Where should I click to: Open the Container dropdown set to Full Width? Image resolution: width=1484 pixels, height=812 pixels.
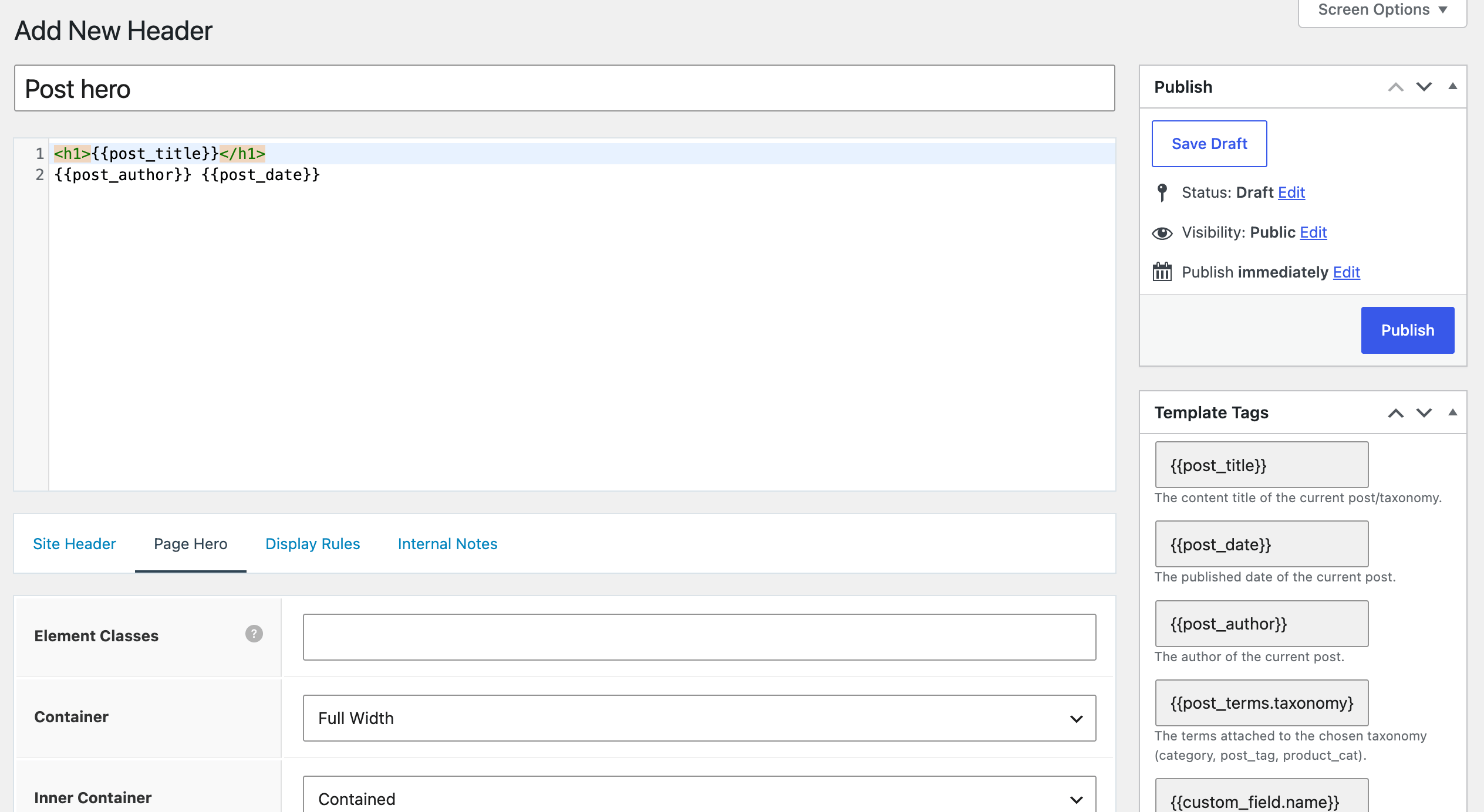(699, 718)
